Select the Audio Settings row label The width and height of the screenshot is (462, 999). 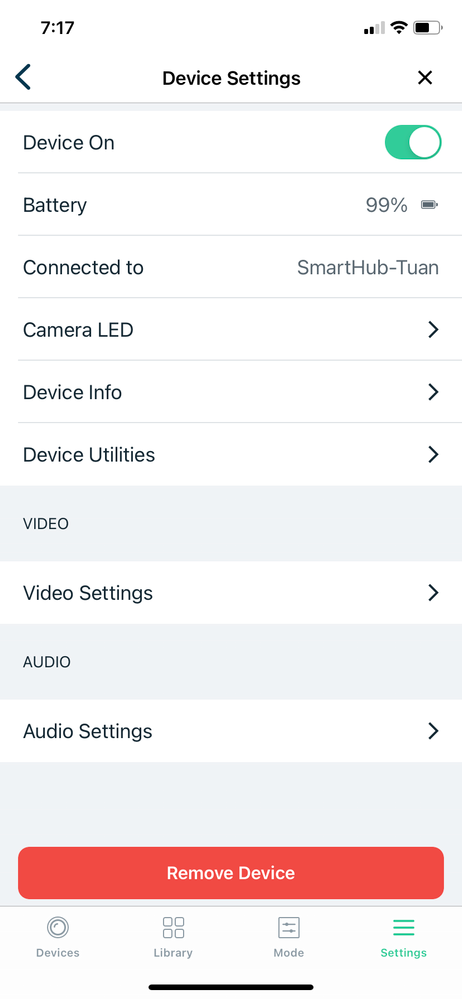[88, 731]
